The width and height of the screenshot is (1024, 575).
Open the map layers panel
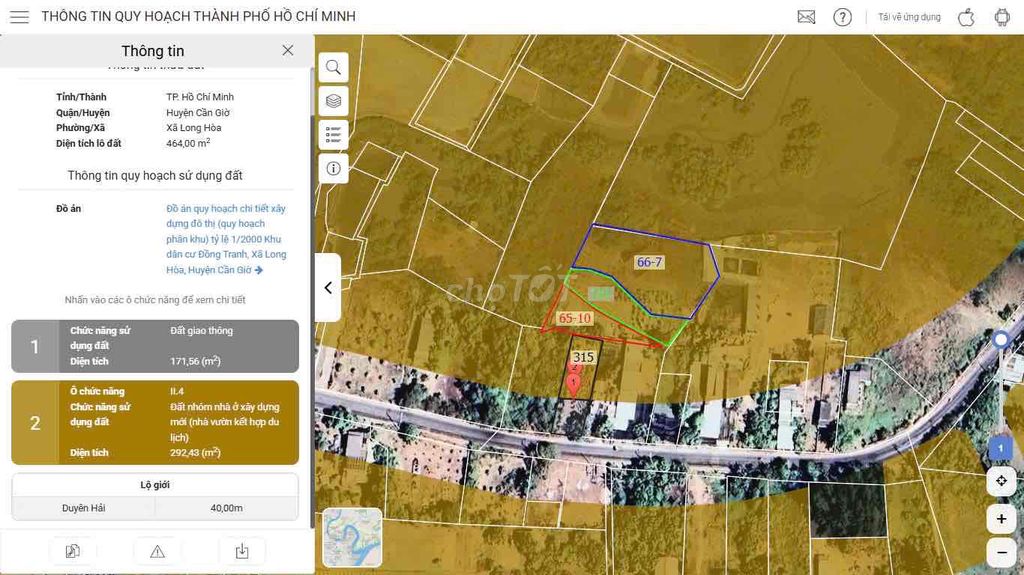pyautogui.click(x=333, y=101)
